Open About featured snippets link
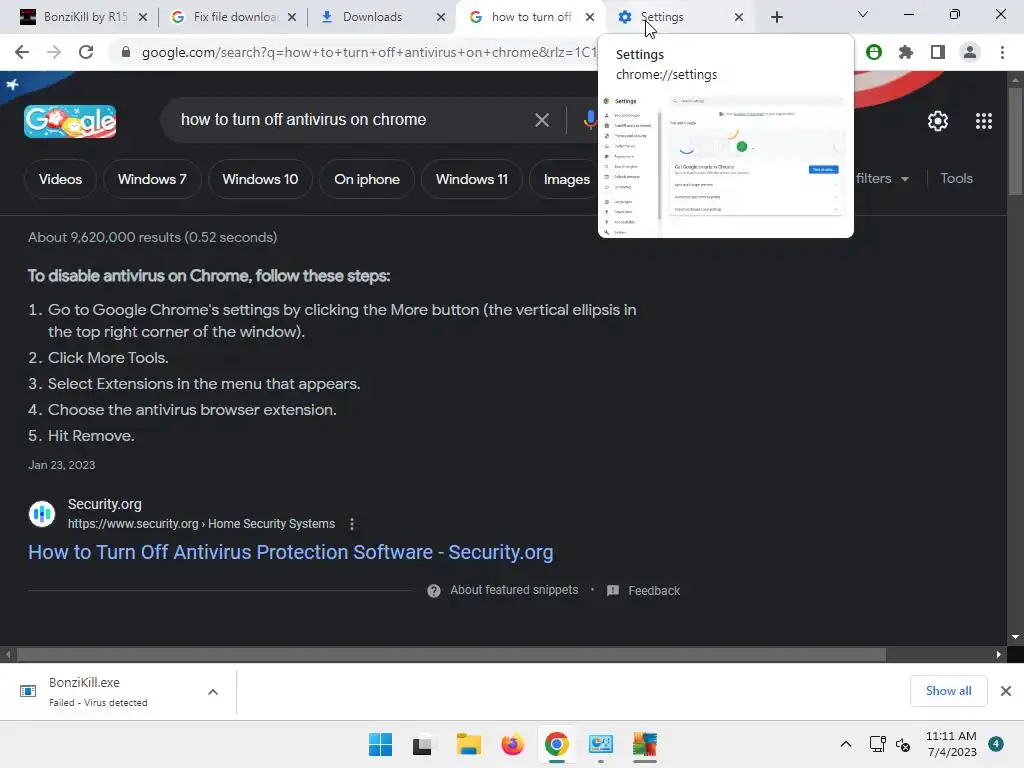Screen dimensions: 1024x768 (x=514, y=590)
